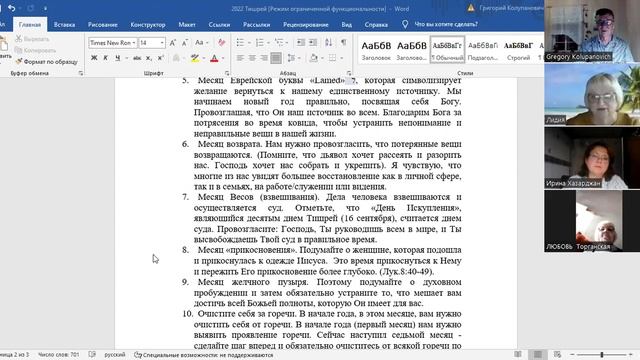Viewport: 640px width, 360px height.
Task: Increase font size with the grow font icon
Action: click(173, 42)
